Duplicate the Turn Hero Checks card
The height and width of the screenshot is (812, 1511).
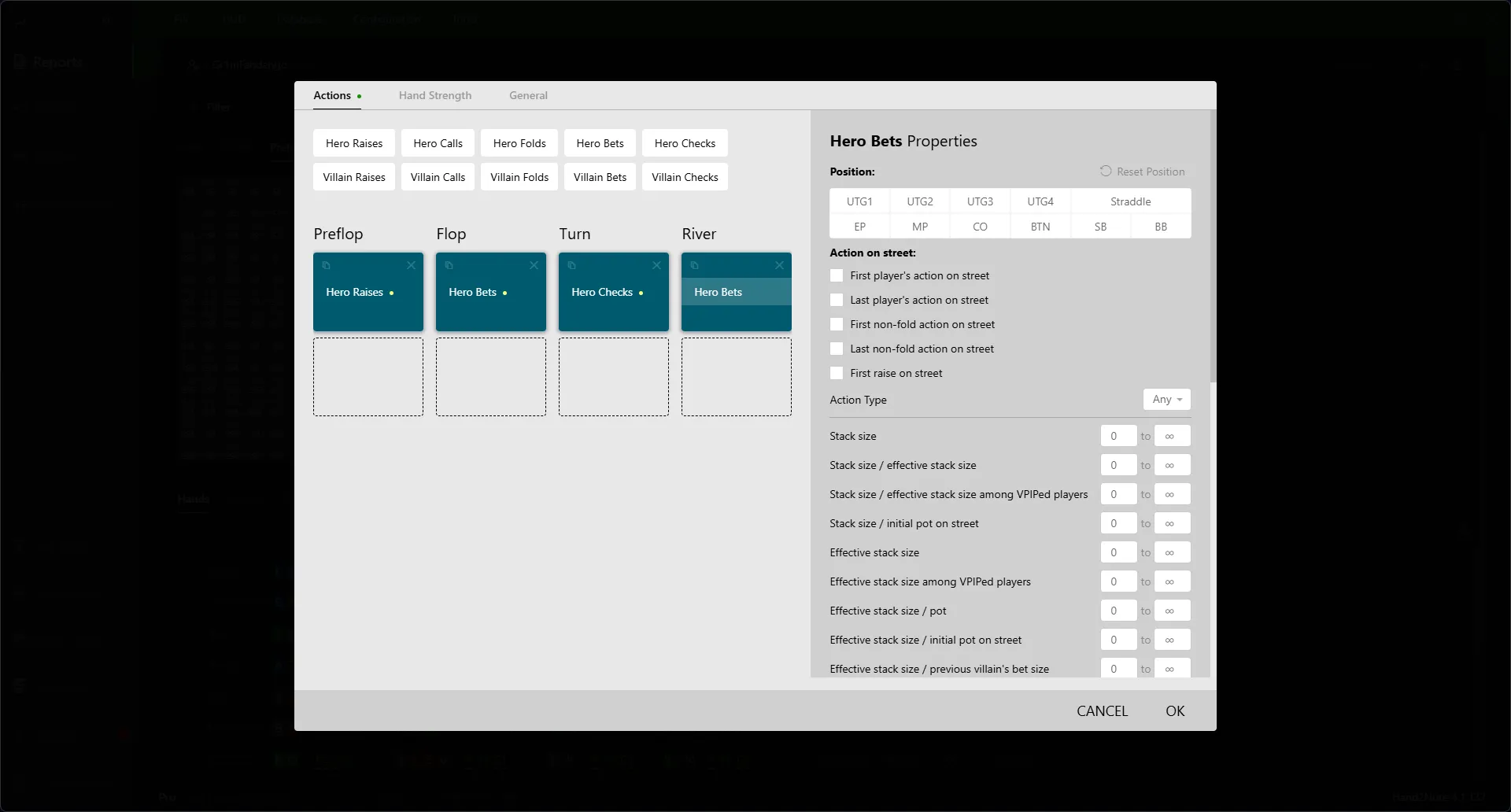[x=571, y=266]
